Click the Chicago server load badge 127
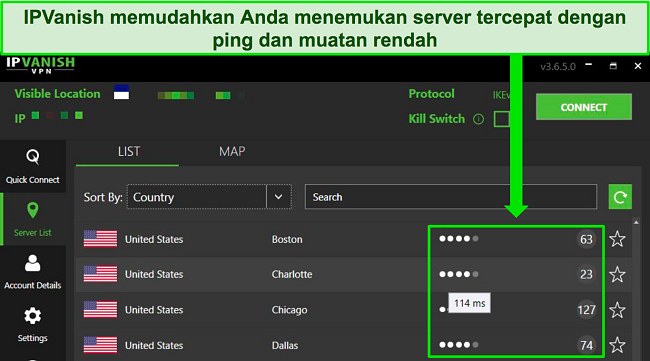650x361 pixels. pos(586,310)
